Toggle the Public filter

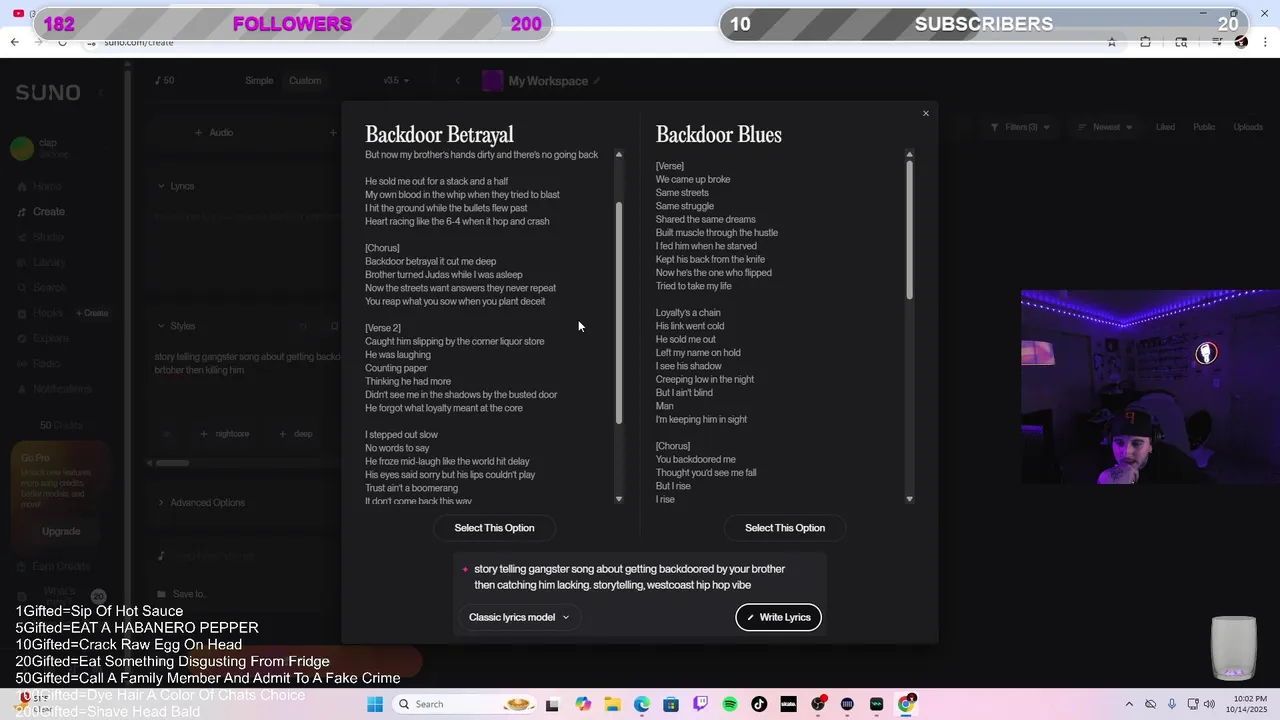1204,127
